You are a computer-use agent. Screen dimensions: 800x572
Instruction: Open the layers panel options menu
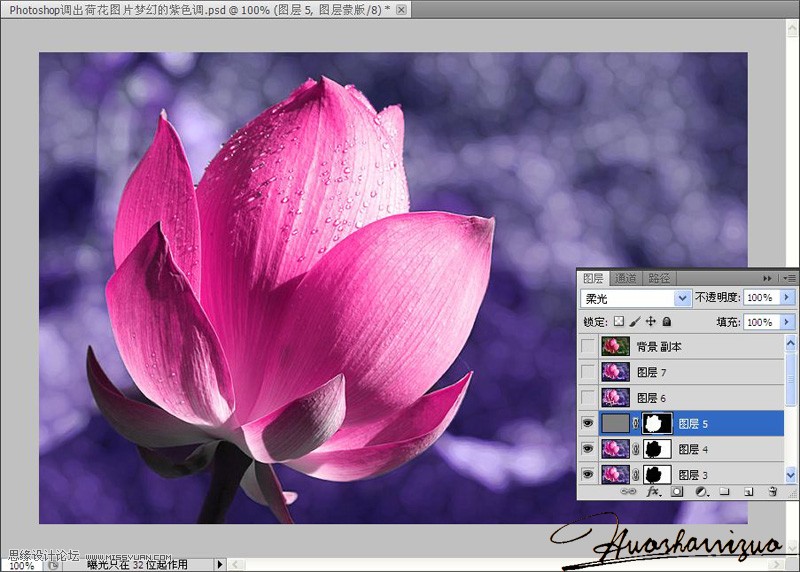[789, 278]
